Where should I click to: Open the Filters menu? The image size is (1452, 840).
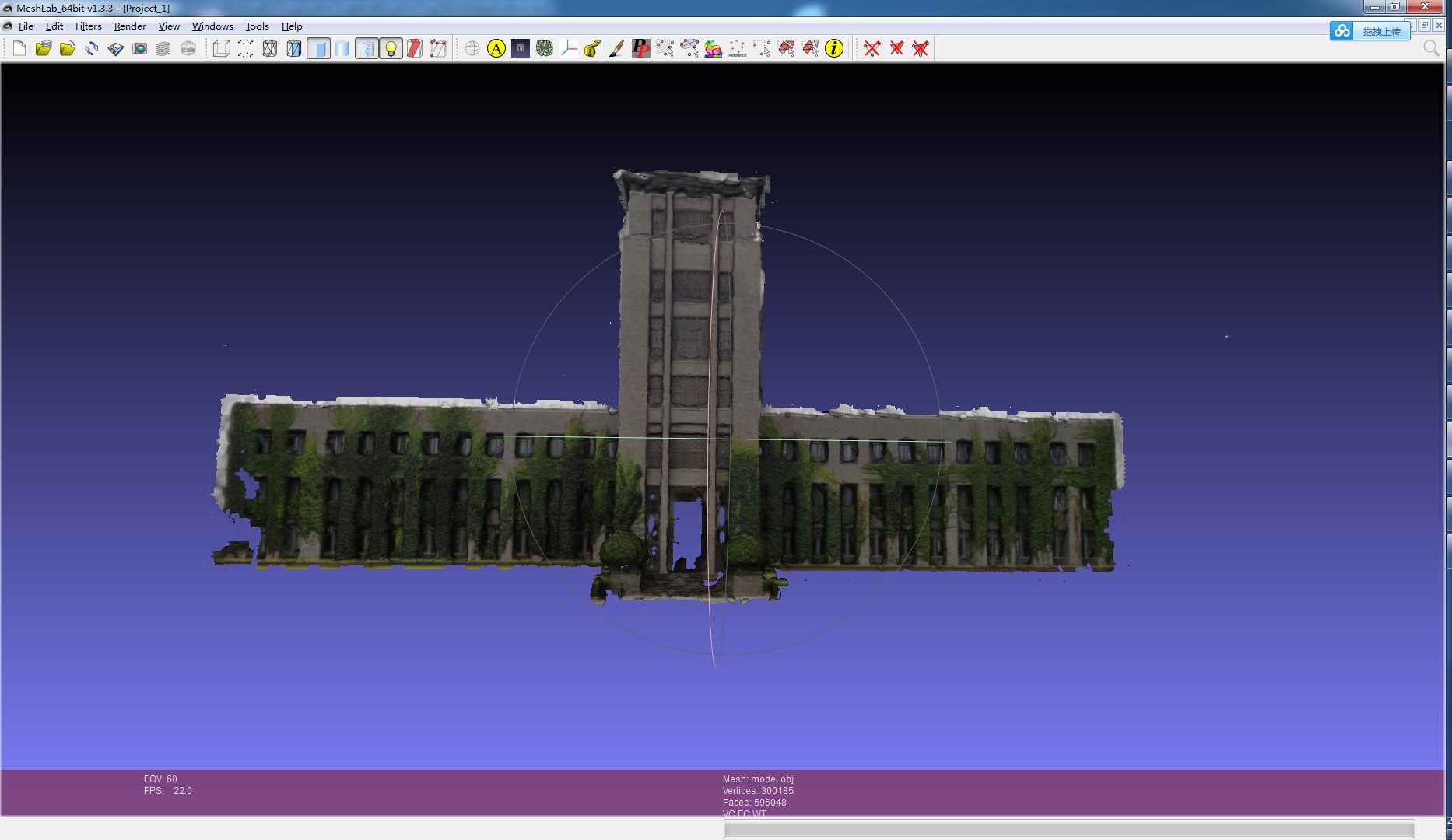point(89,26)
